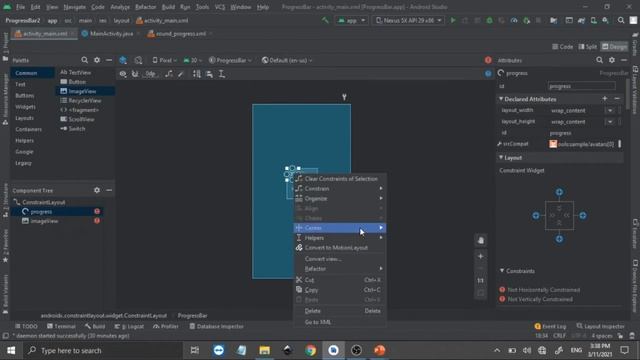Search the Palette with magnifier icon
This screenshot has height=360, width=640.
click(x=84, y=60)
